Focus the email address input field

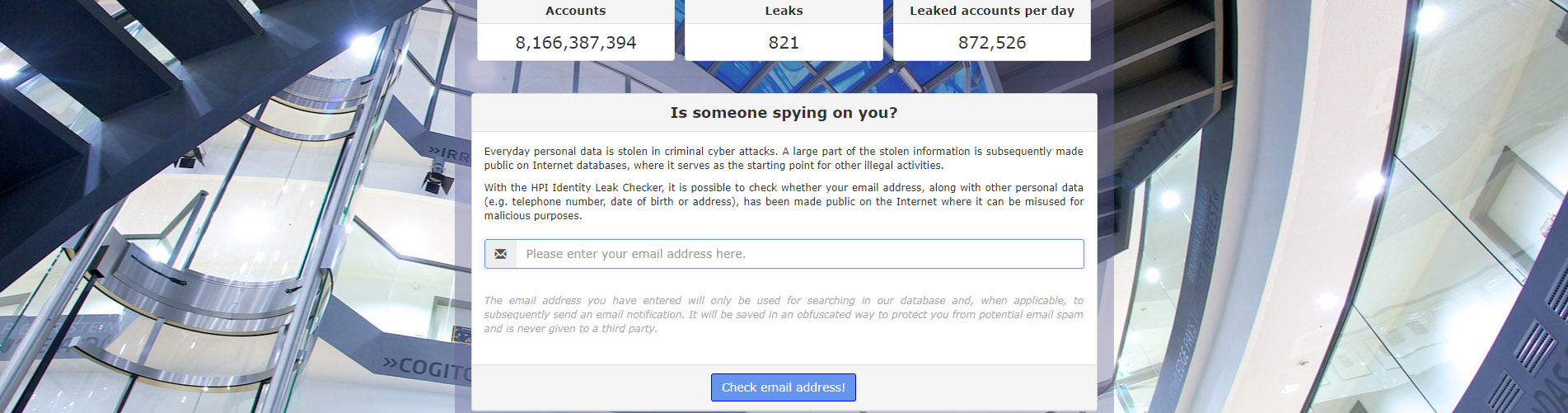pyautogui.click(x=799, y=254)
